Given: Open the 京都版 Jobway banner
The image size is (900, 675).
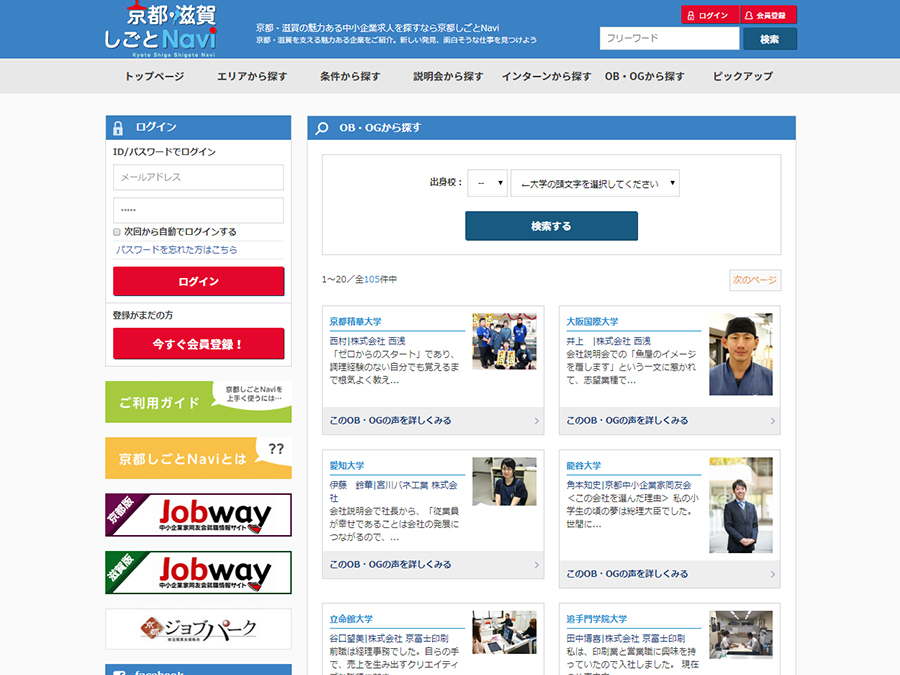Looking at the screenshot, I should [198, 515].
